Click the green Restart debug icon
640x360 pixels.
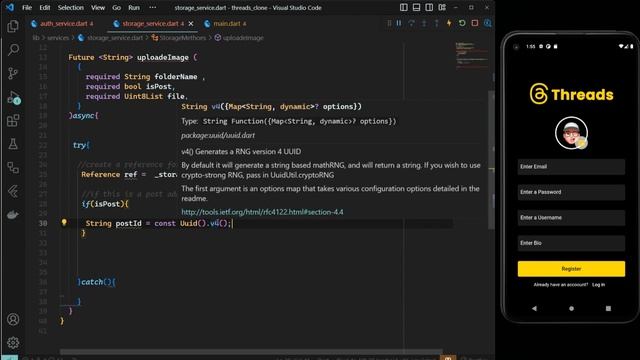pyautogui.click(x=462, y=23)
